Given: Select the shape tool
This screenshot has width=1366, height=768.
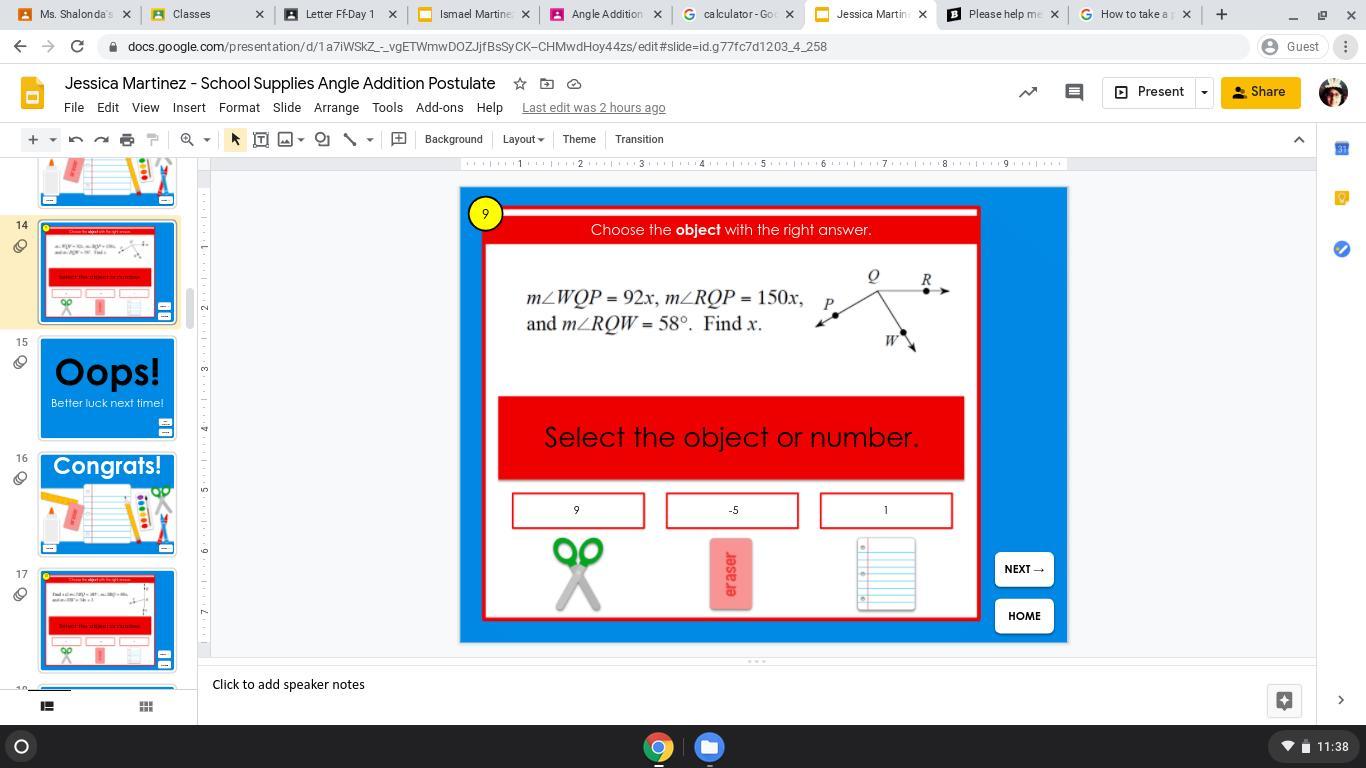Looking at the screenshot, I should (322, 140).
